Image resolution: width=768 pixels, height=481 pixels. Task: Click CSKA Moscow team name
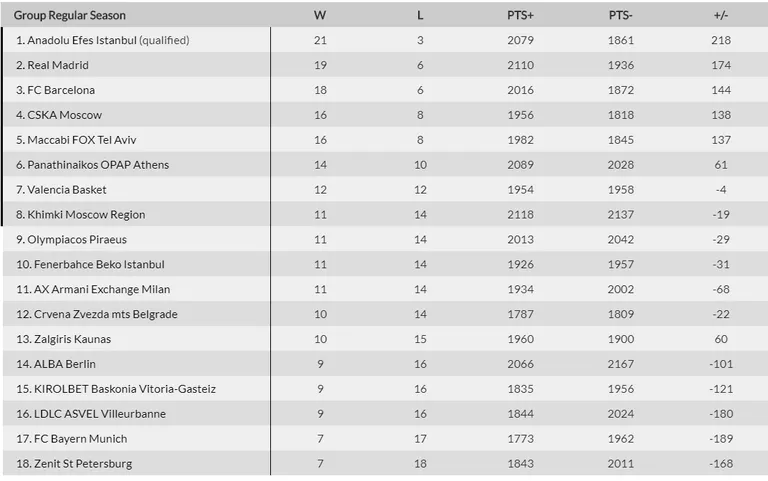coord(65,115)
